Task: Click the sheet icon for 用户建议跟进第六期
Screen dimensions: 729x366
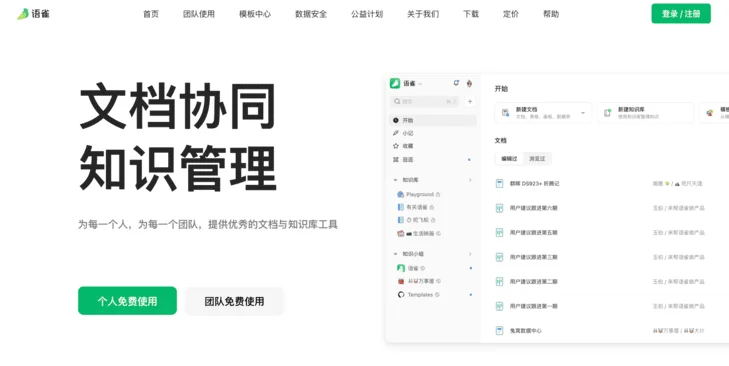Action: [499, 208]
